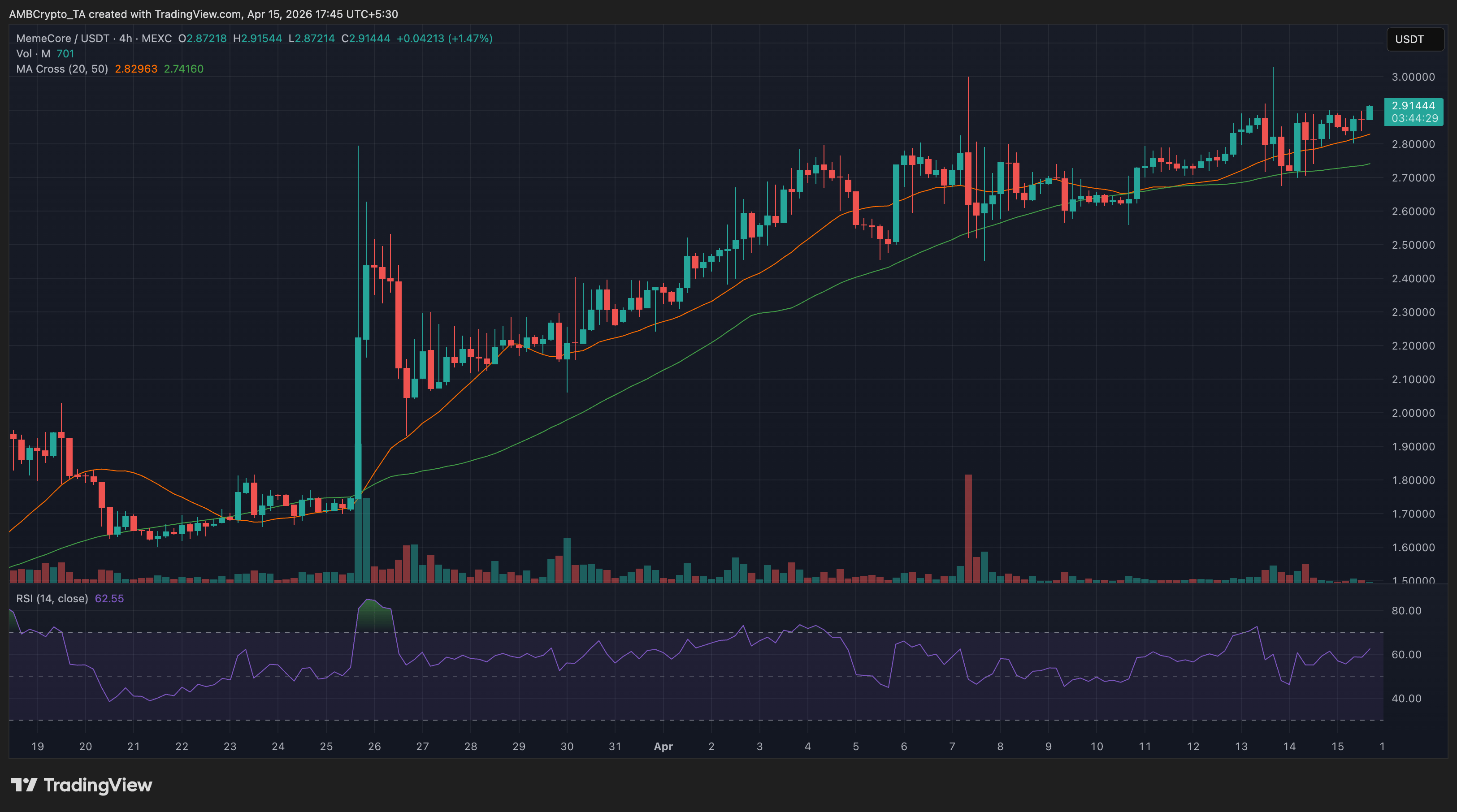Click the 3.00000 price axis level
This screenshot has width=1457, height=812.
pyautogui.click(x=1413, y=77)
